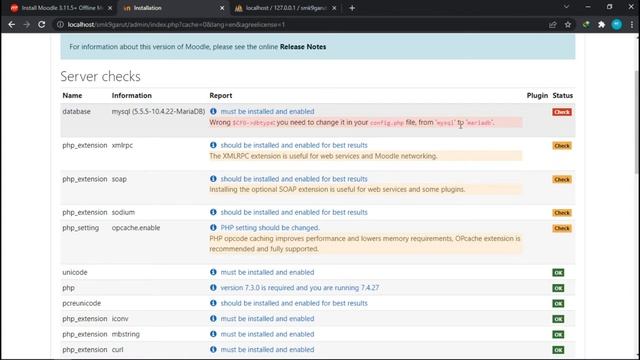Click info icon in the unicode row
The image size is (640, 360).
(213, 272)
